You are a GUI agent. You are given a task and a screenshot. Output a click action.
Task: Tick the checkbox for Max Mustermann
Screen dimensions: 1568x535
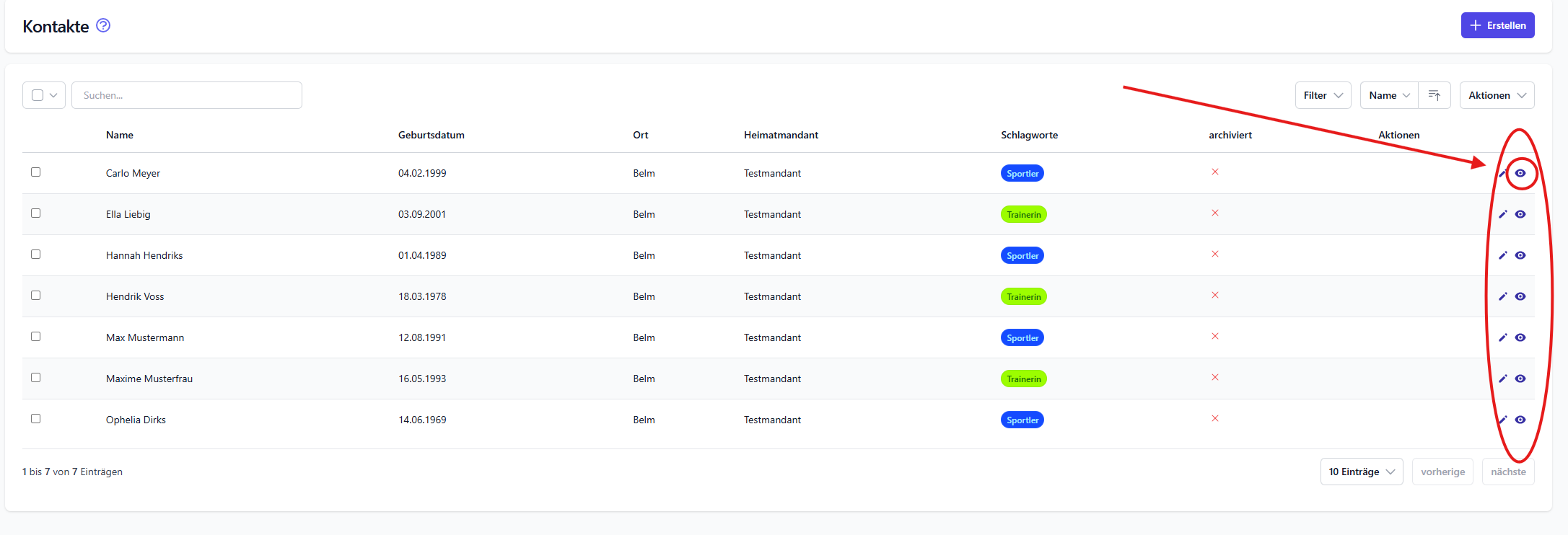(36, 337)
